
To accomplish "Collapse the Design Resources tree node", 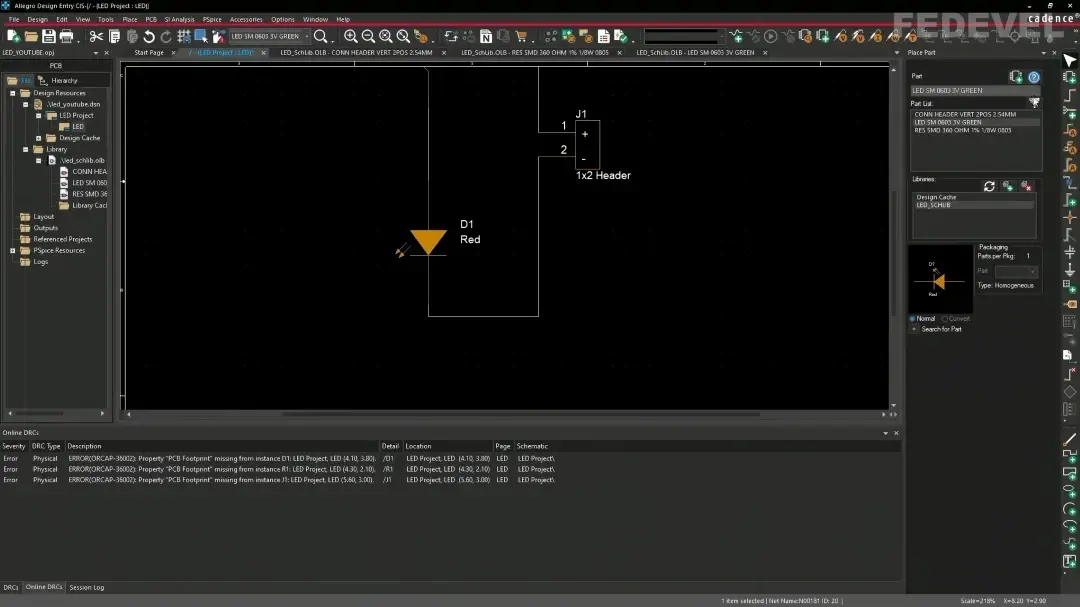I will click(12, 93).
